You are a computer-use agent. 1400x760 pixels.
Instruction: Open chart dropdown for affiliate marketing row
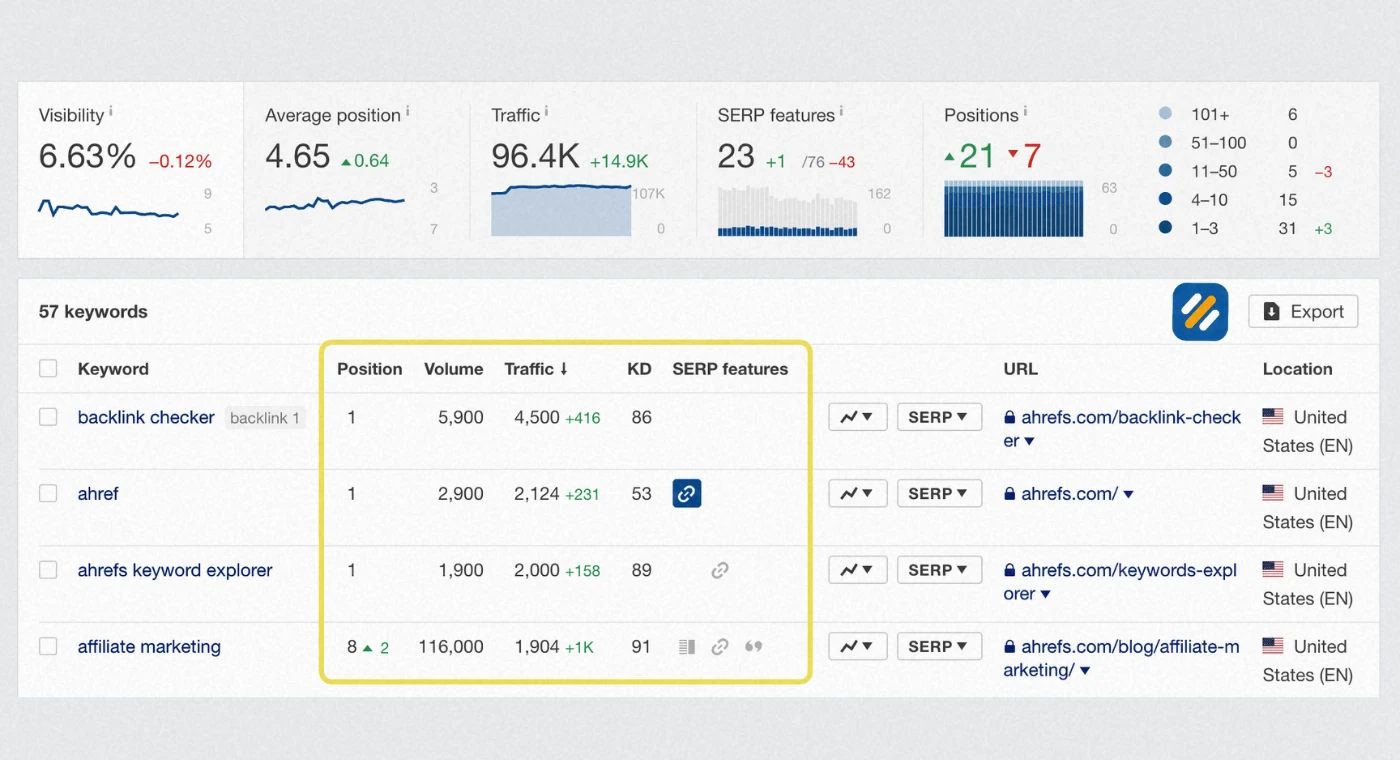pyautogui.click(x=858, y=646)
